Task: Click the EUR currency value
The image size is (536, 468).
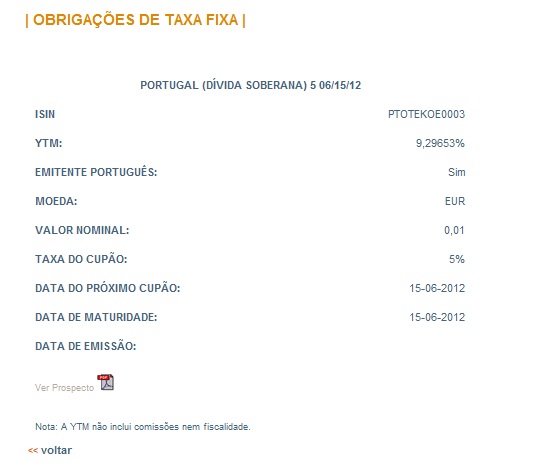Action: [455, 201]
